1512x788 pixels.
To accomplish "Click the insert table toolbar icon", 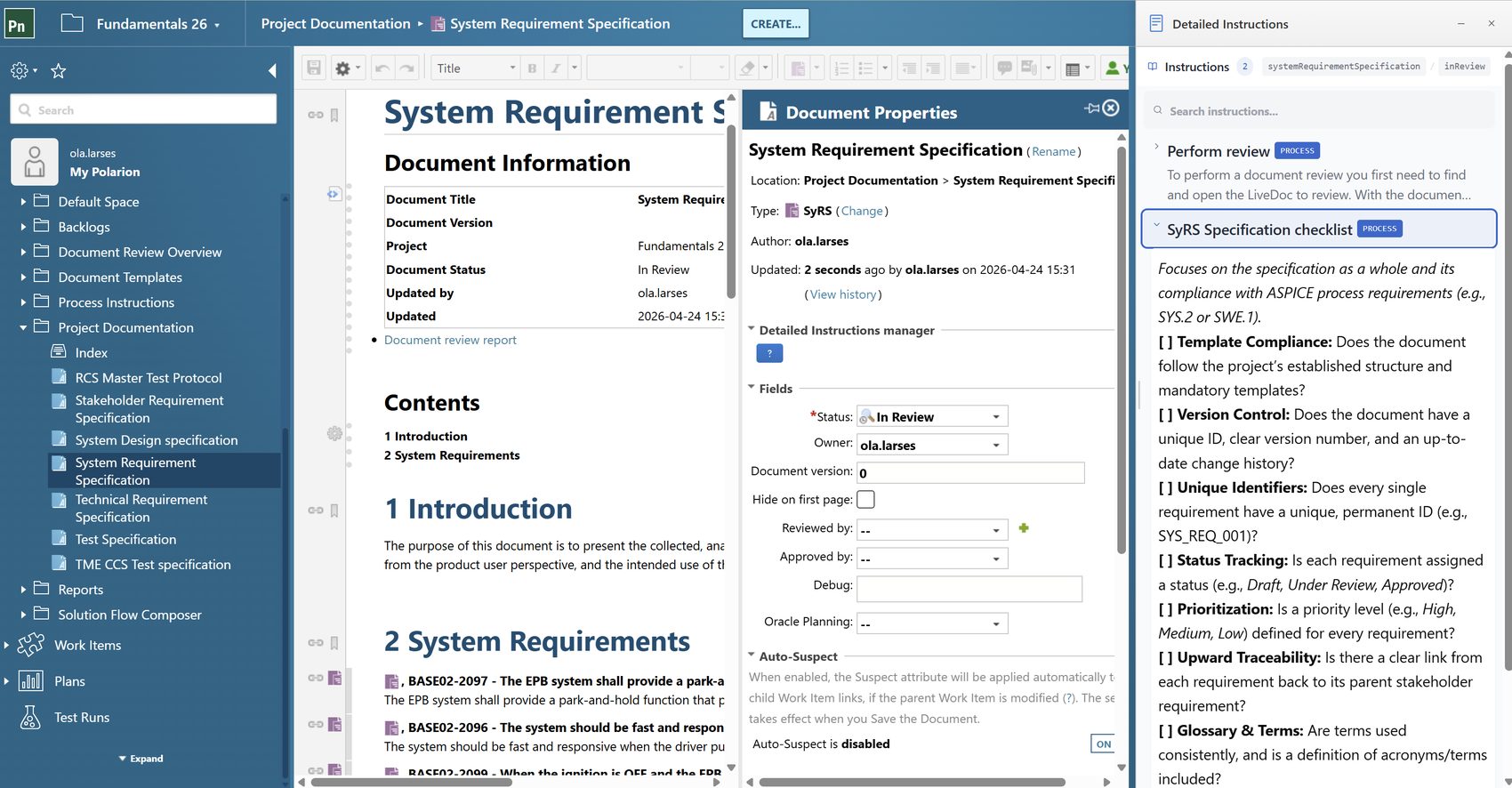I will 1073,68.
